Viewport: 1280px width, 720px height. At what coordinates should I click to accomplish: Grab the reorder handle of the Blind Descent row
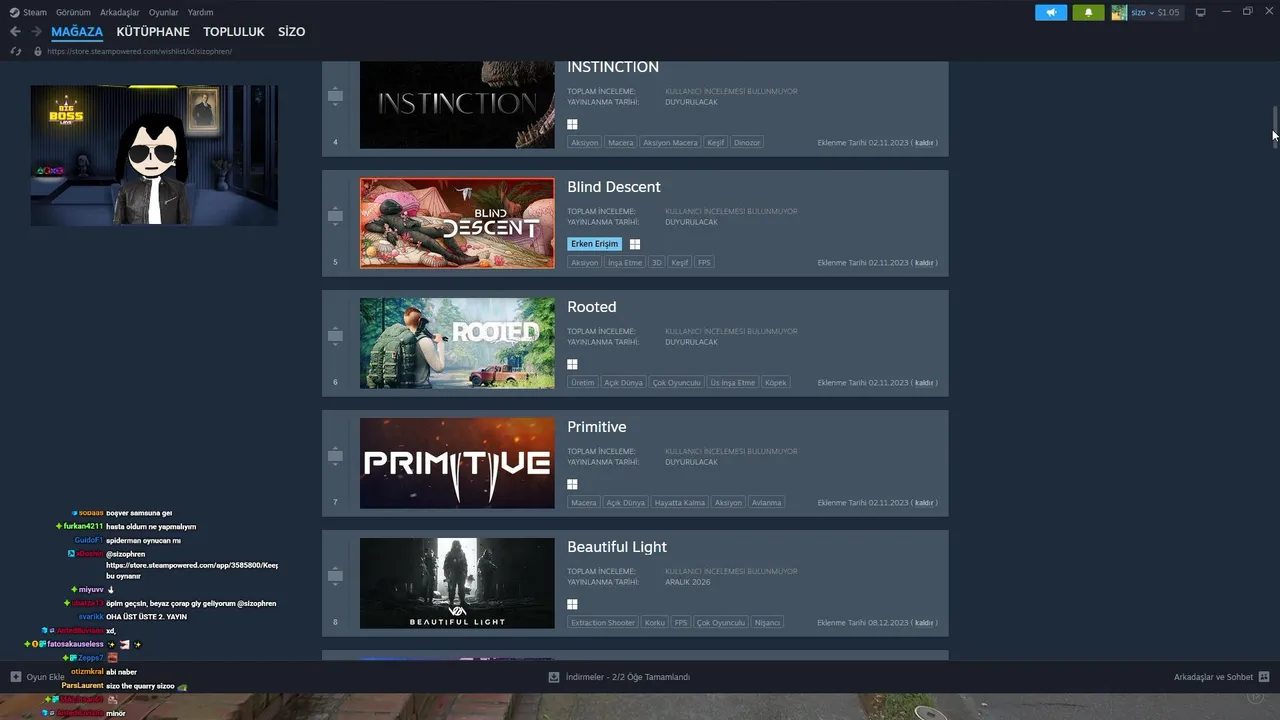click(335, 216)
